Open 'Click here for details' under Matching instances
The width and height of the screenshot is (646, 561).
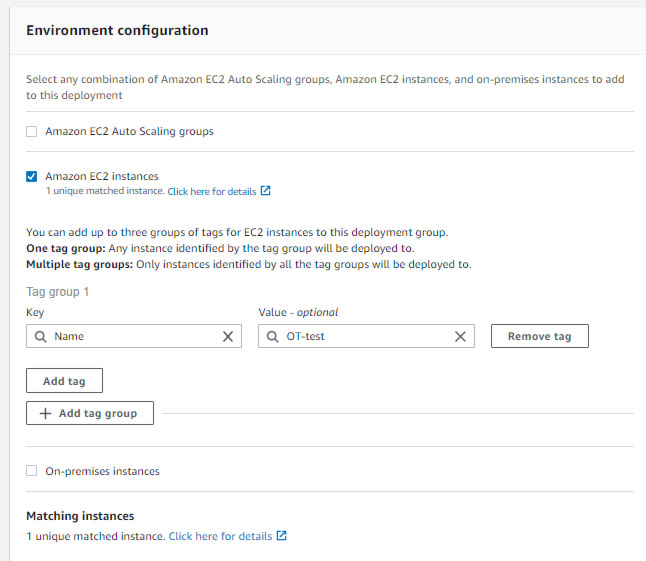click(220, 536)
